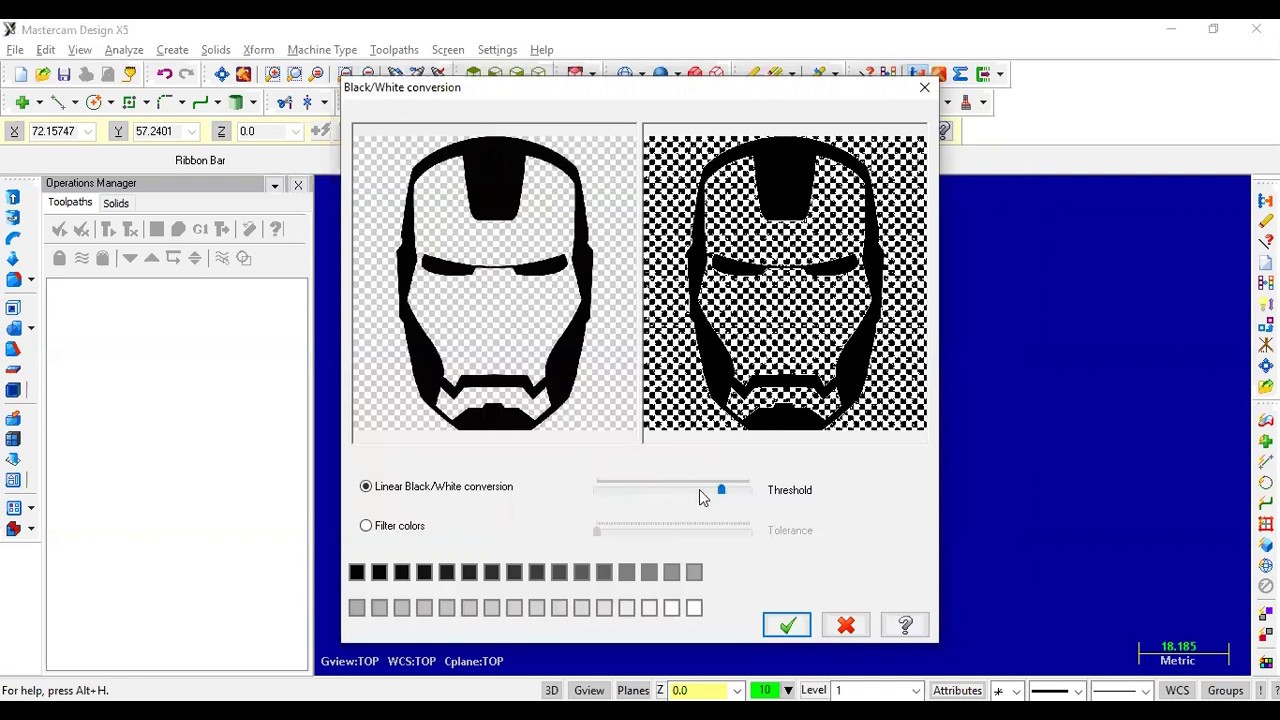Expand the Operations Manager dropdown arrow
Screen dimensions: 1280x720
pyautogui.click(x=274, y=185)
